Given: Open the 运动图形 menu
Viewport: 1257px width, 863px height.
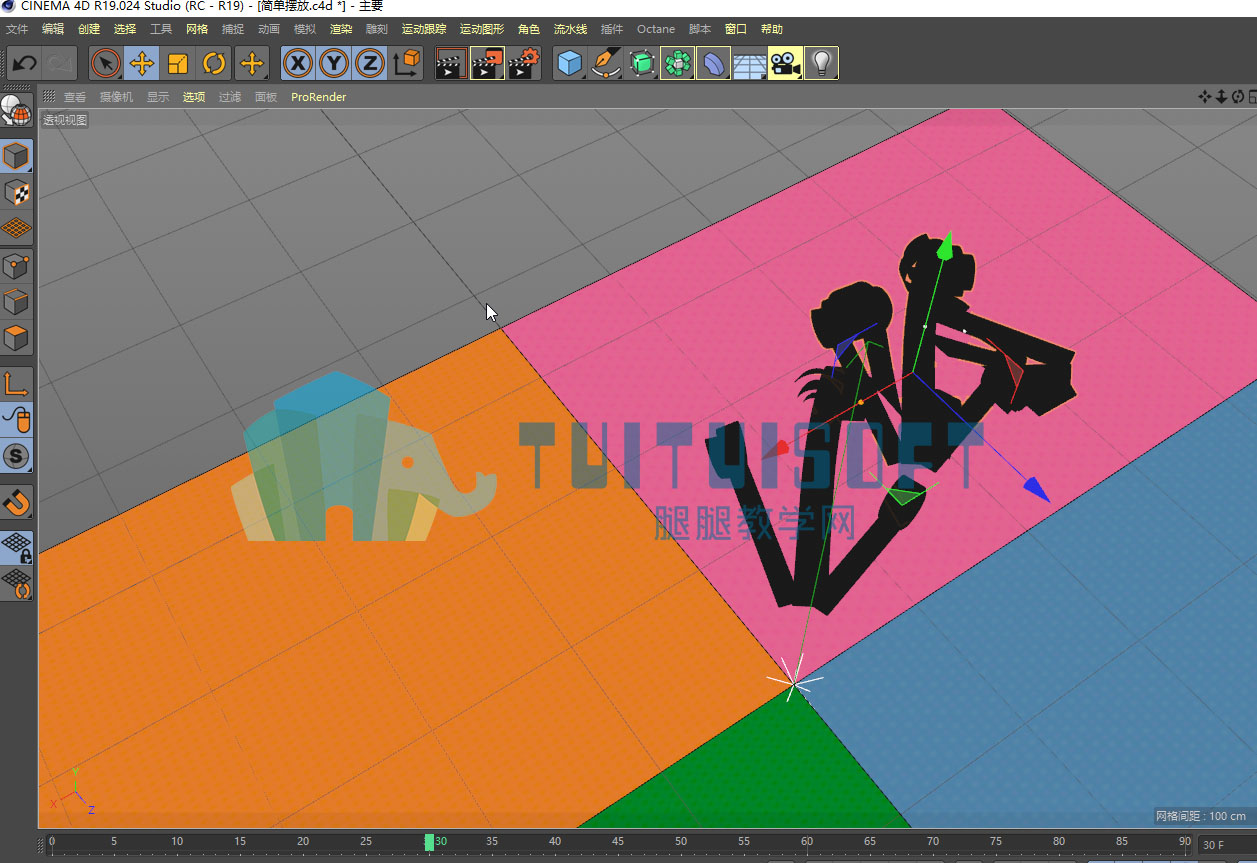Looking at the screenshot, I should (x=482, y=29).
